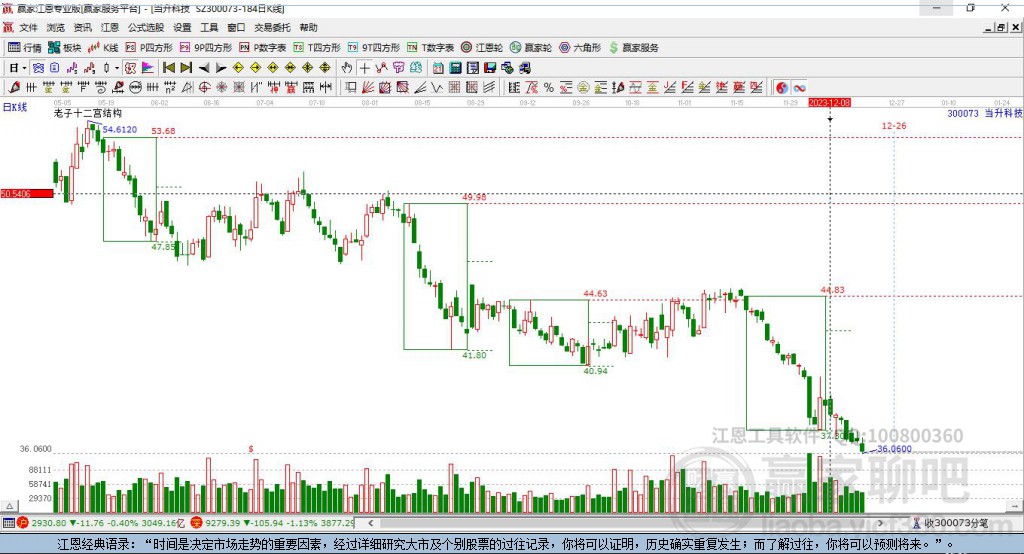Open the P四方形 tool
Image resolution: width=1024 pixels, height=554 pixels.
pos(149,48)
